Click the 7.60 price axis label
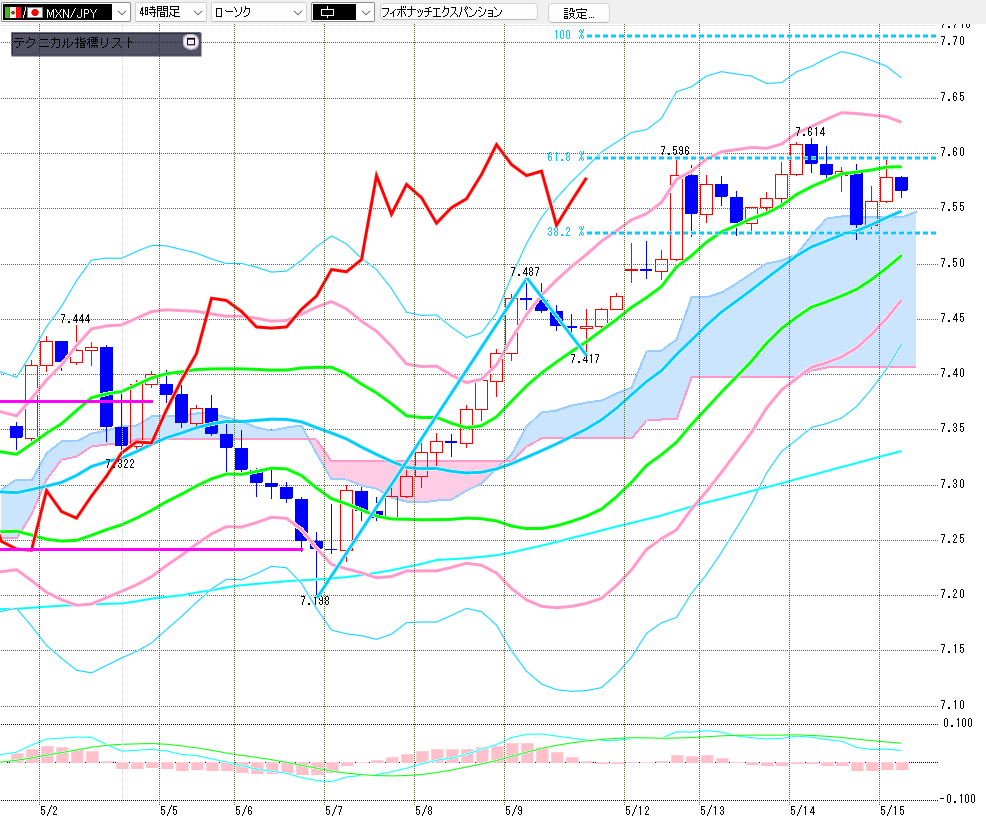Viewport: 986px width, 820px height. [953, 152]
